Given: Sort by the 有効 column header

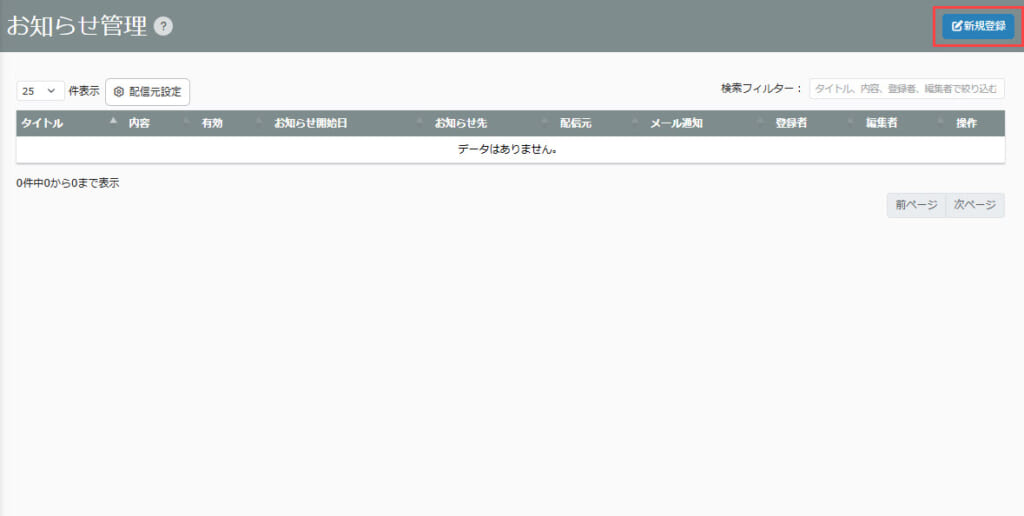Looking at the screenshot, I should pos(212,123).
